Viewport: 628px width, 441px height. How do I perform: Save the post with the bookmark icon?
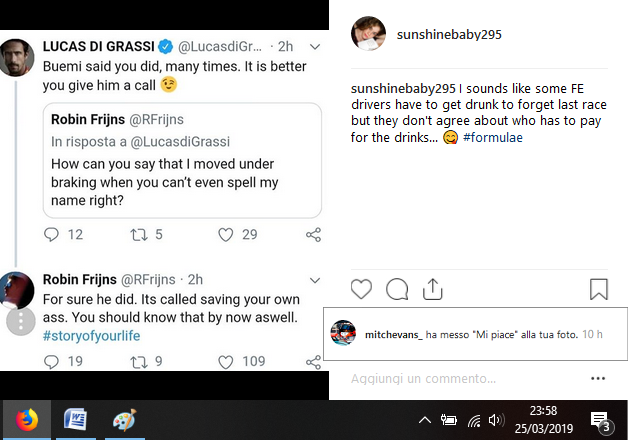(x=598, y=289)
